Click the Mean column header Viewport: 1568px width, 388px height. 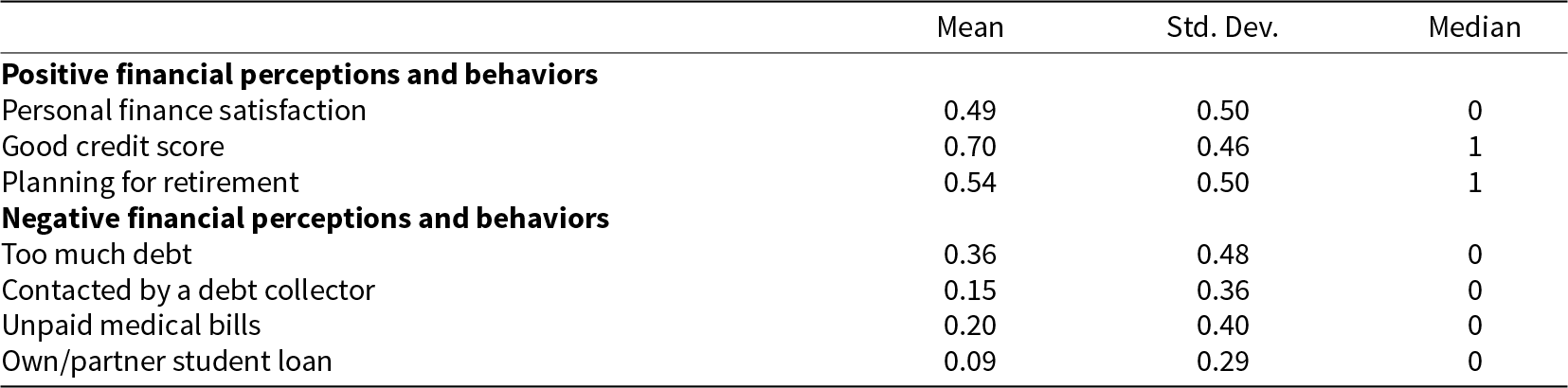[969, 28]
